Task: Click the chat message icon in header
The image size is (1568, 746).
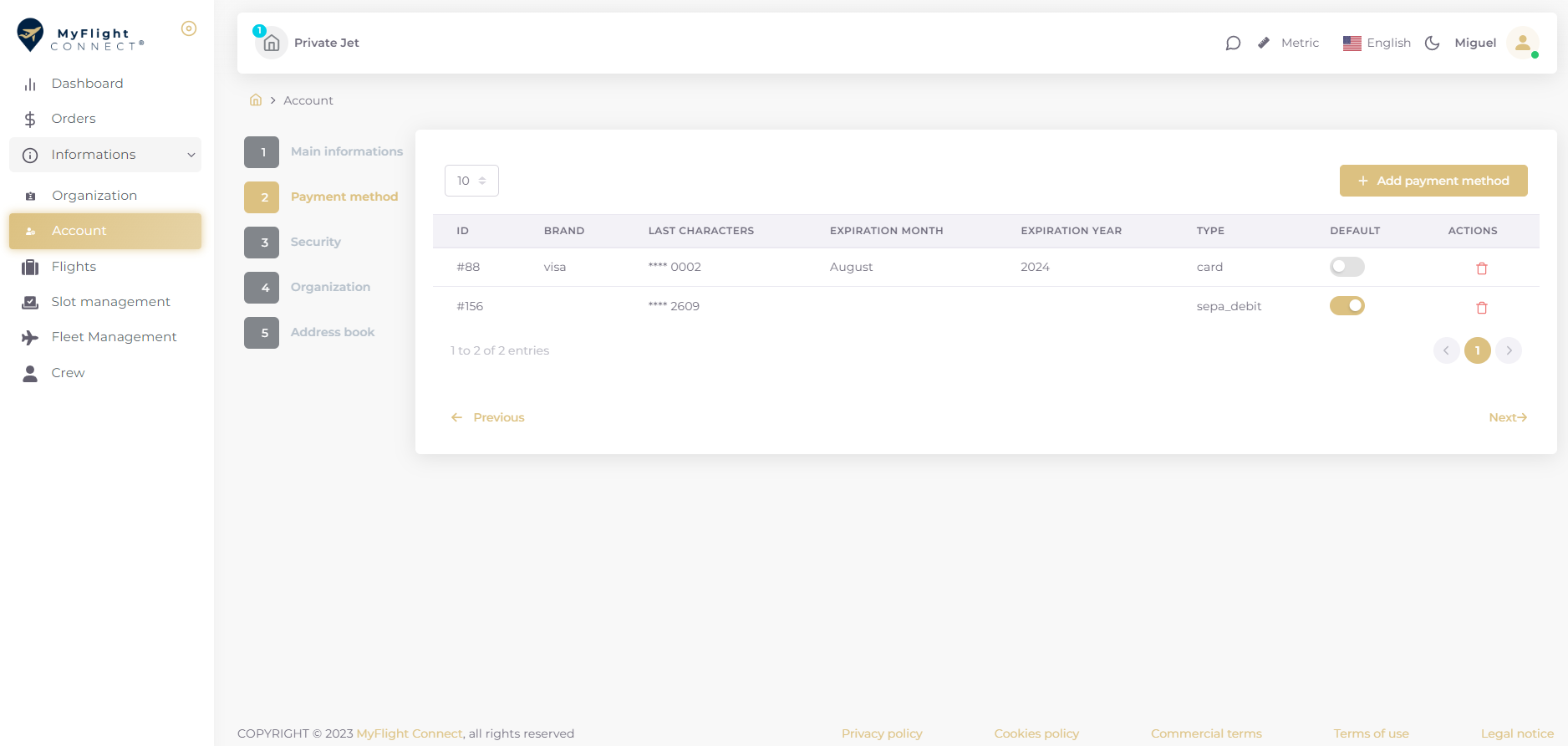Action: [x=1233, y=43]
